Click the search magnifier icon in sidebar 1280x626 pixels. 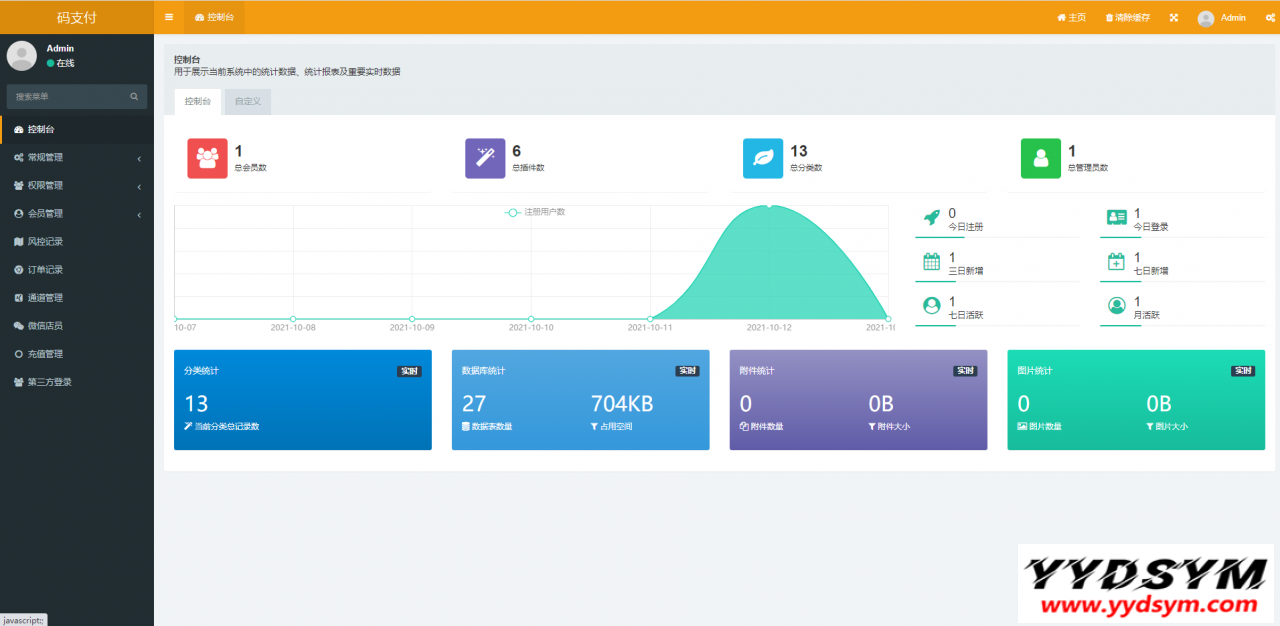pyautogui.click(x=134, y=97)
